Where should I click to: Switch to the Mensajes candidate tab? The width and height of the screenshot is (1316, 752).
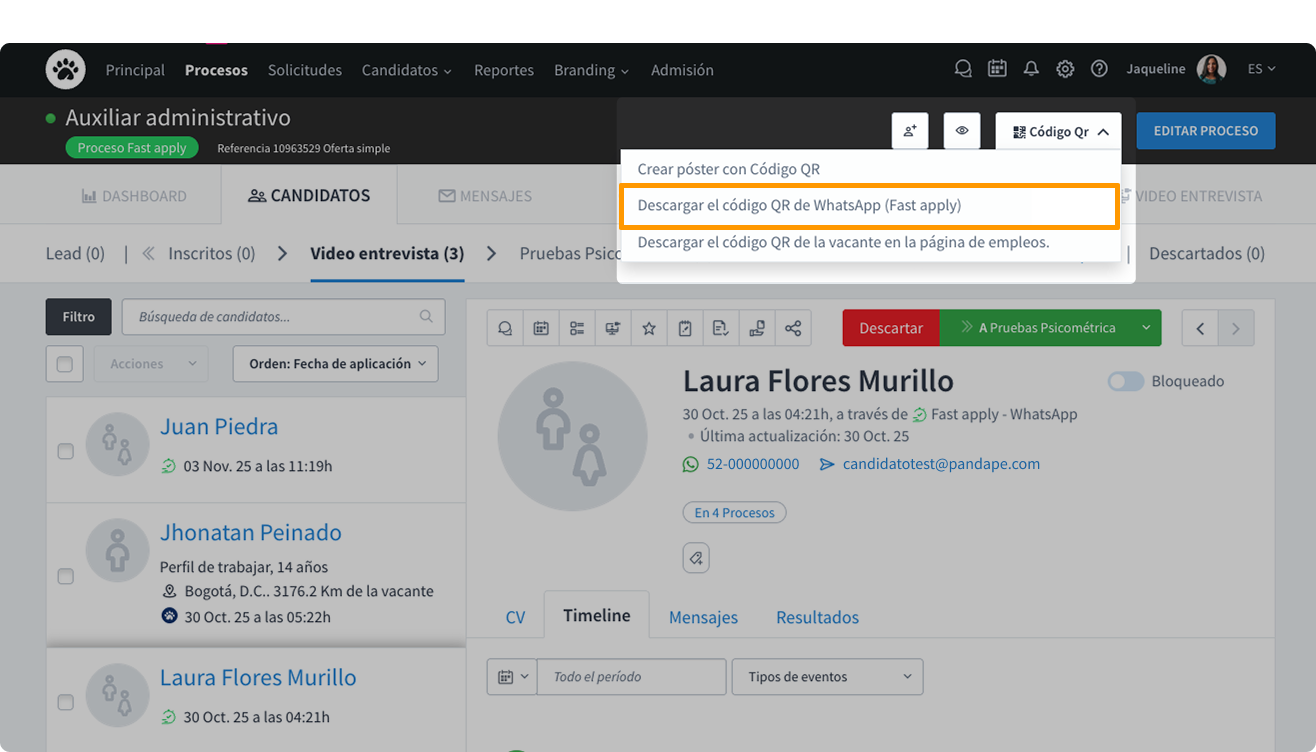(x=703, y=617)
